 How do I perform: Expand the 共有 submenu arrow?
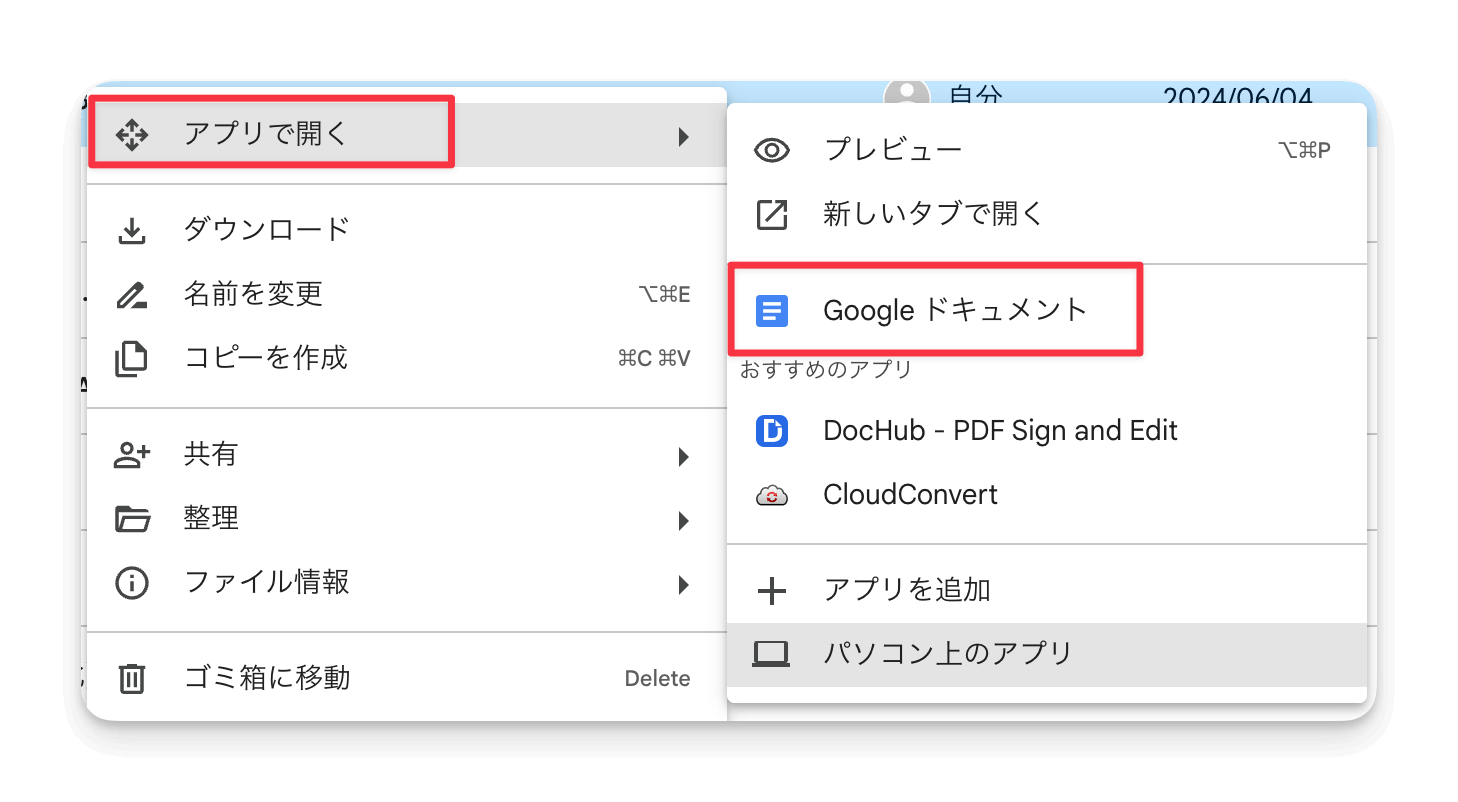684,457
